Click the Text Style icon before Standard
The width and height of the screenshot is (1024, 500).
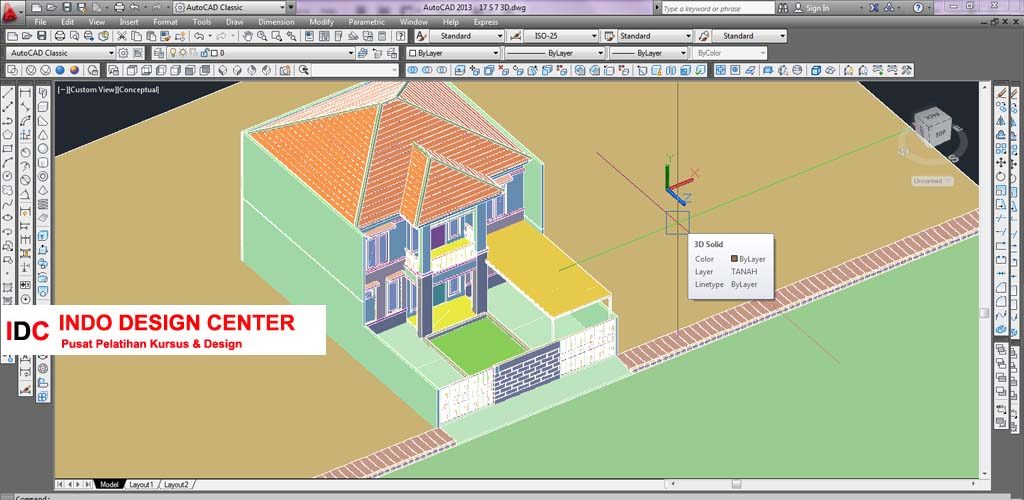[x=421, y=36]
